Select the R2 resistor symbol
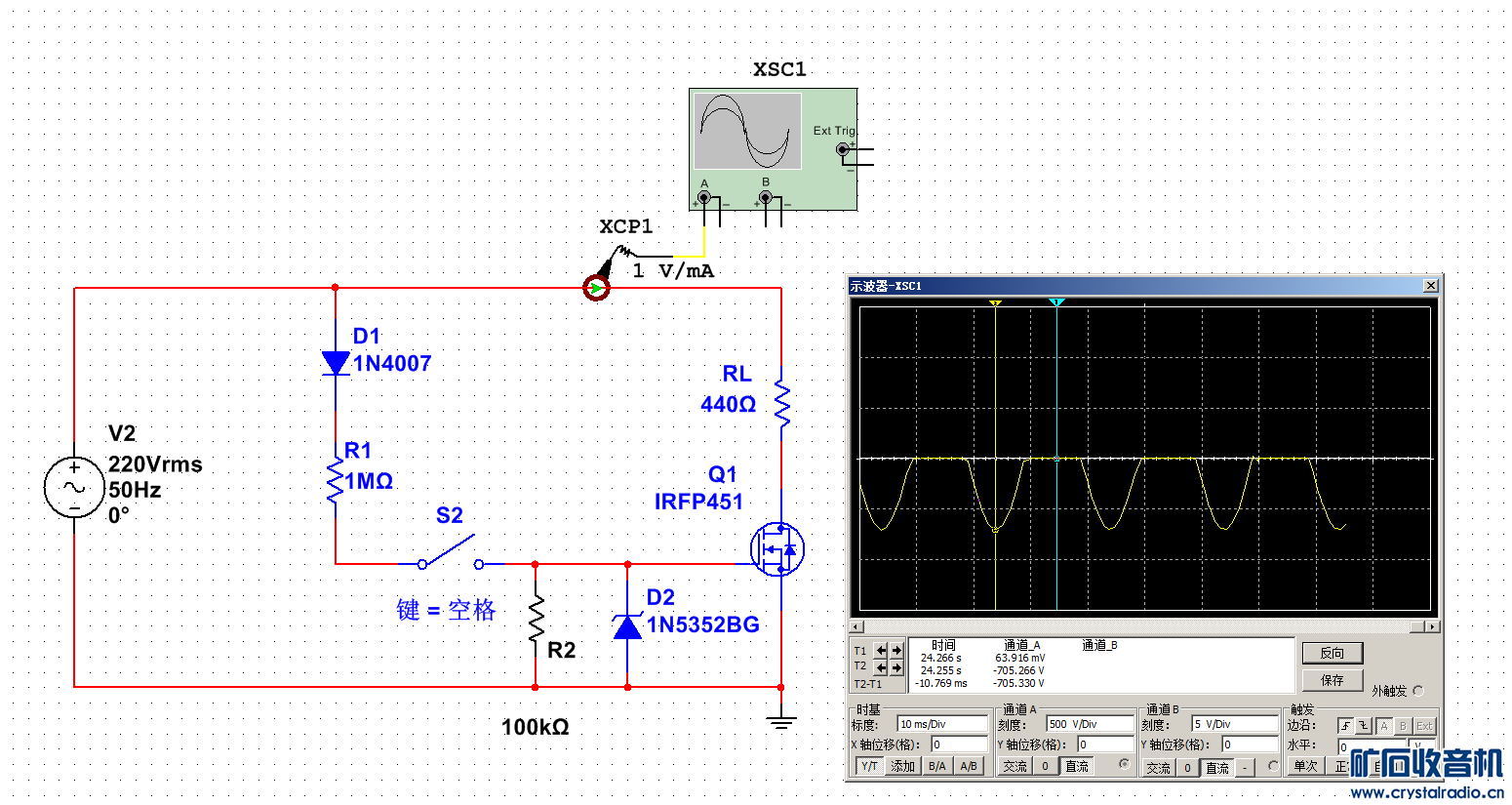 click(536, 619)
